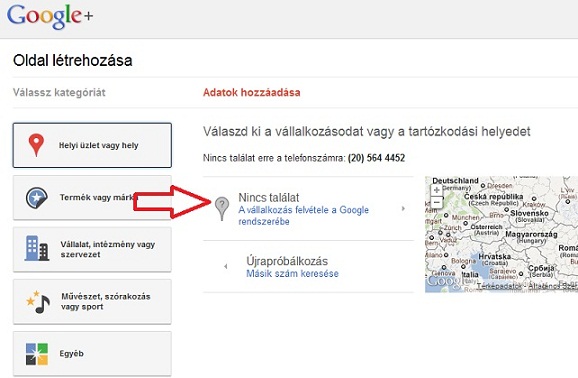
Task: Click the phone number (20) 564 4452
Action: 376,158
